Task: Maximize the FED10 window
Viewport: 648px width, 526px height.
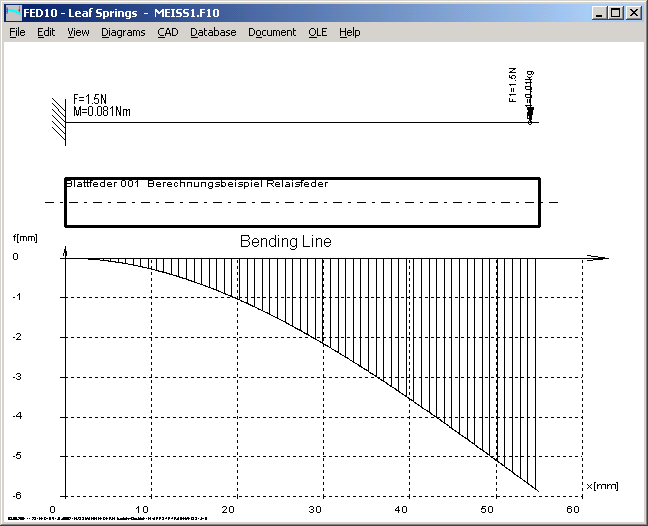Action: [615, 13]
